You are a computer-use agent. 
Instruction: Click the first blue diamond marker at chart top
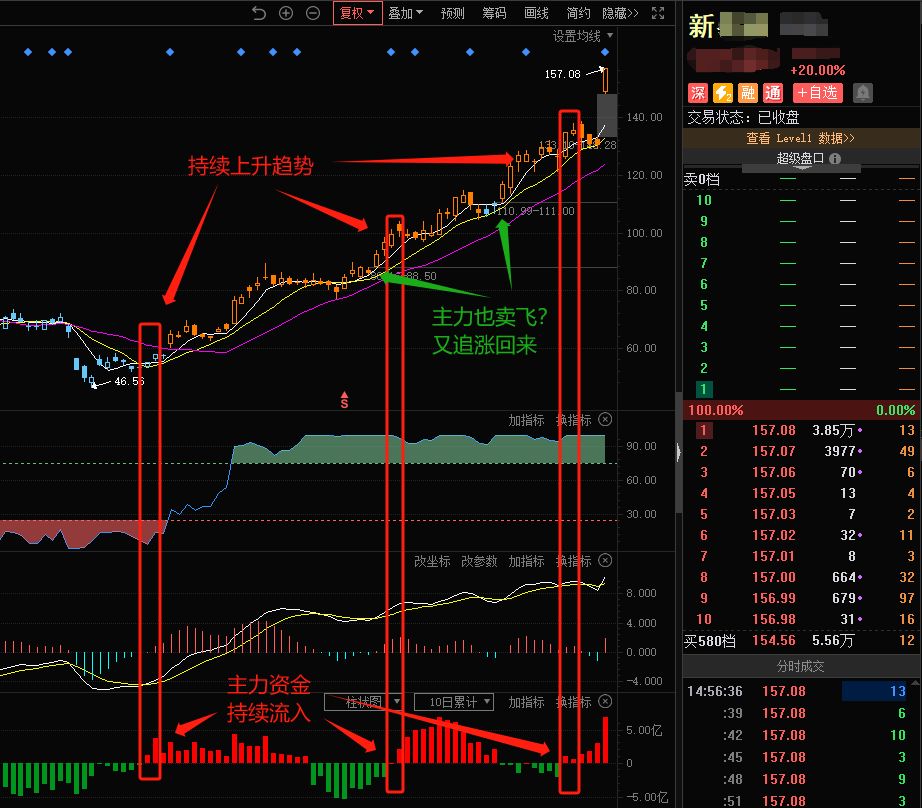coord(28,52)
